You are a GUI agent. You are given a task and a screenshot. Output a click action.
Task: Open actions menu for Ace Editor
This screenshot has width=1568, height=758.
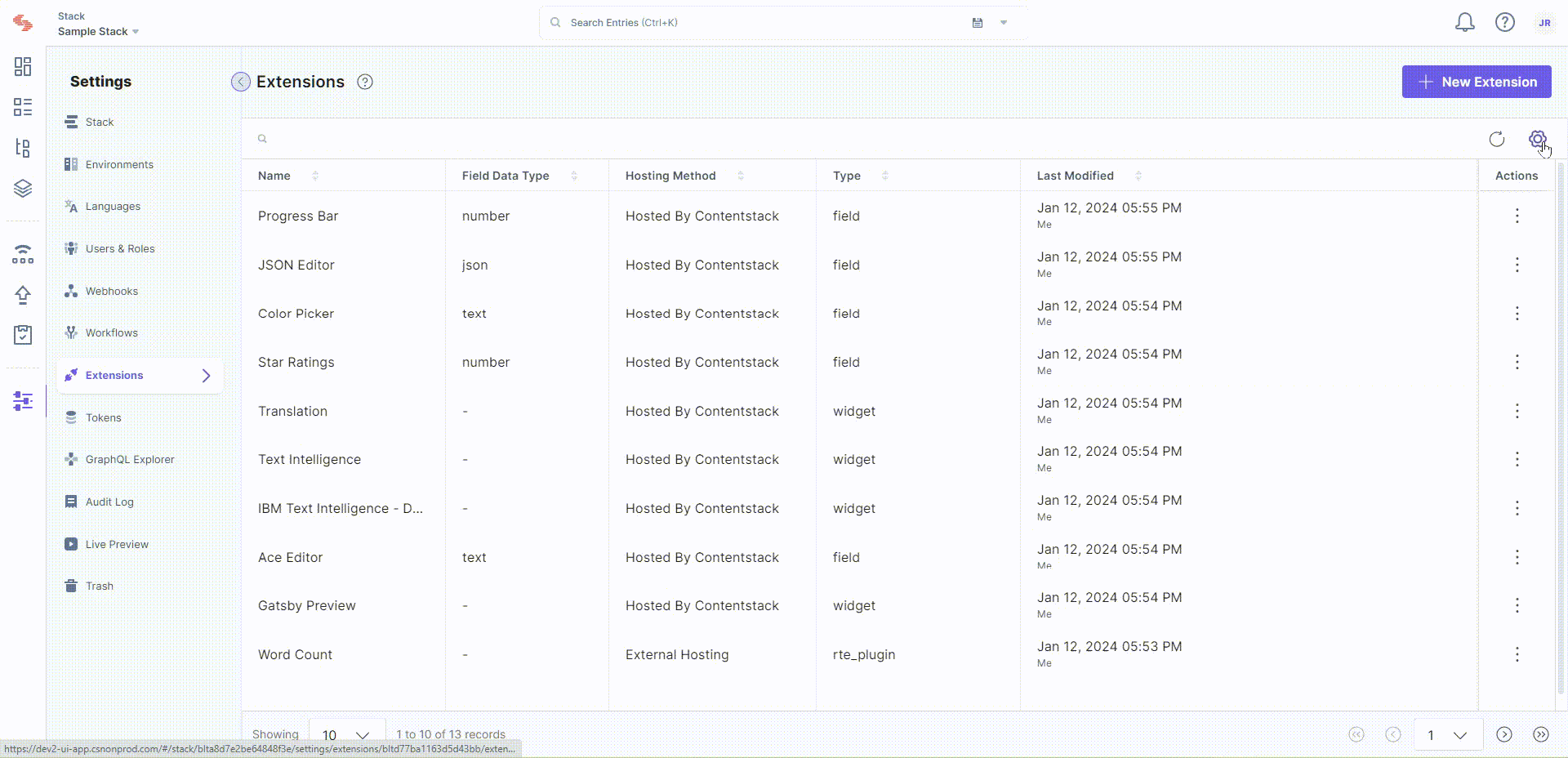click(x=1517, y=557)
